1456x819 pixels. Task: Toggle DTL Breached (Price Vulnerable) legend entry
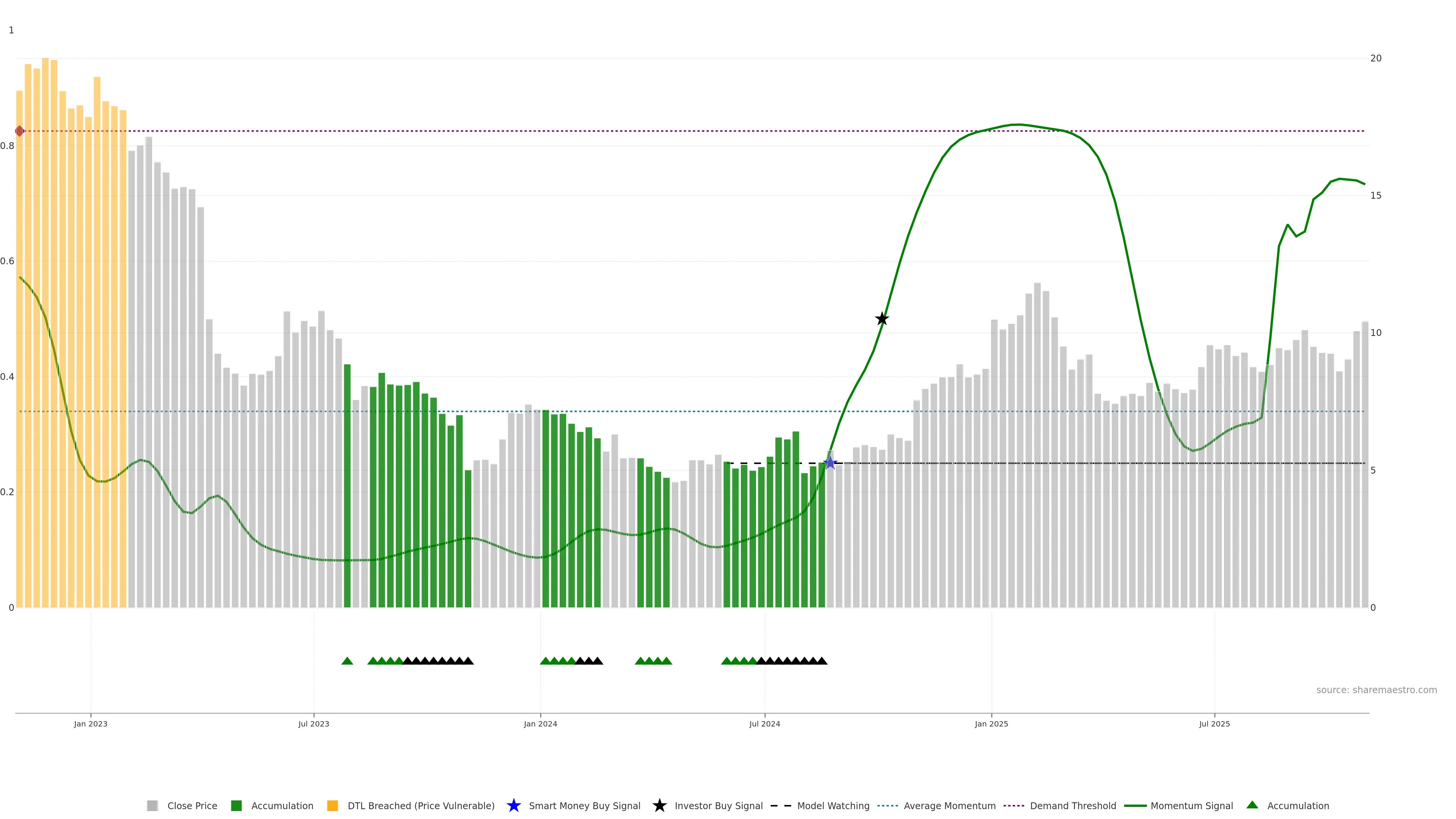tap(420, 805)
